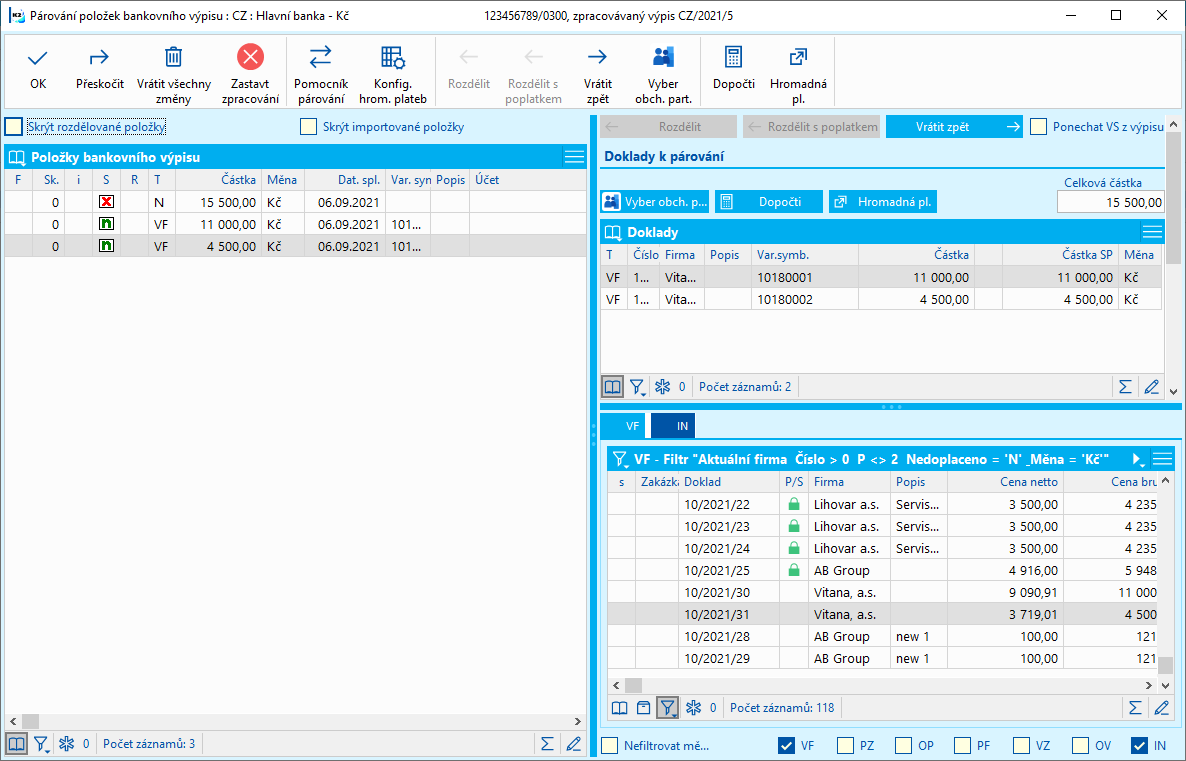
Task: Enable Skrýt rozdělované položky checkbox
Action: click(14, 127)
